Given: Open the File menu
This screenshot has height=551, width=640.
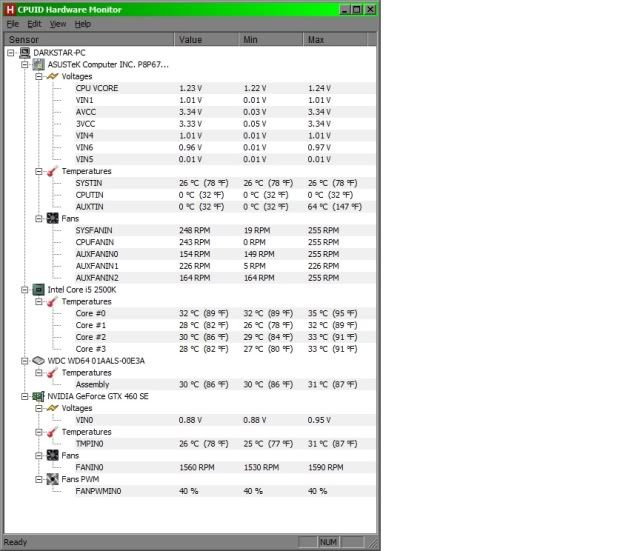Looking at the screenshot, I should click(13, 24).
